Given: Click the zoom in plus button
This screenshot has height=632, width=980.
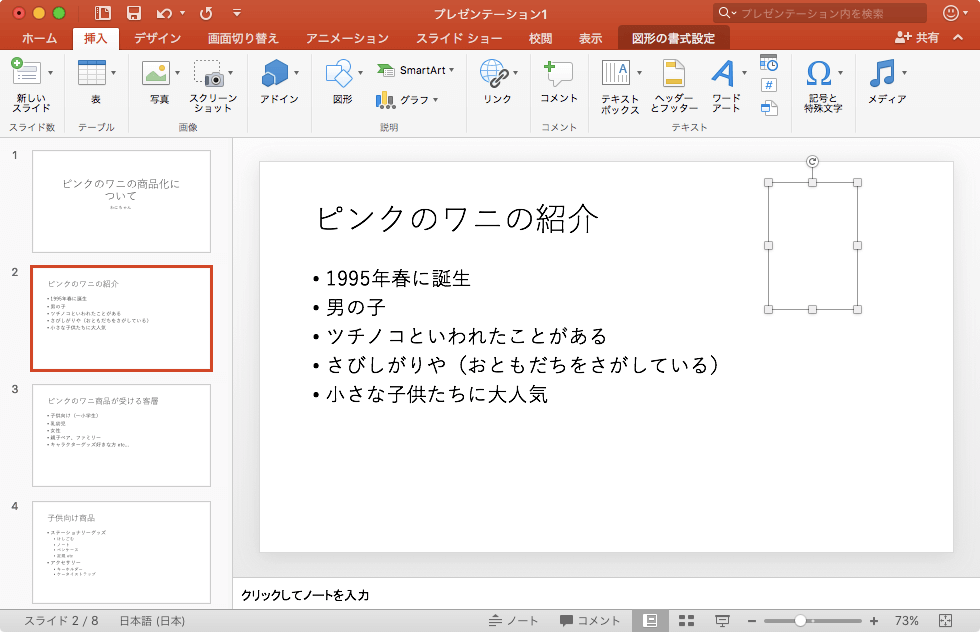Looking at the screenshot, I should pos(874,621).
